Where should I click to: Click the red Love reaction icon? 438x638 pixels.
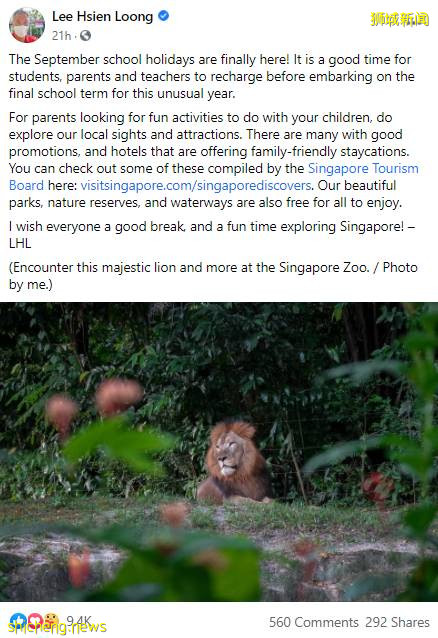point(35,621)
